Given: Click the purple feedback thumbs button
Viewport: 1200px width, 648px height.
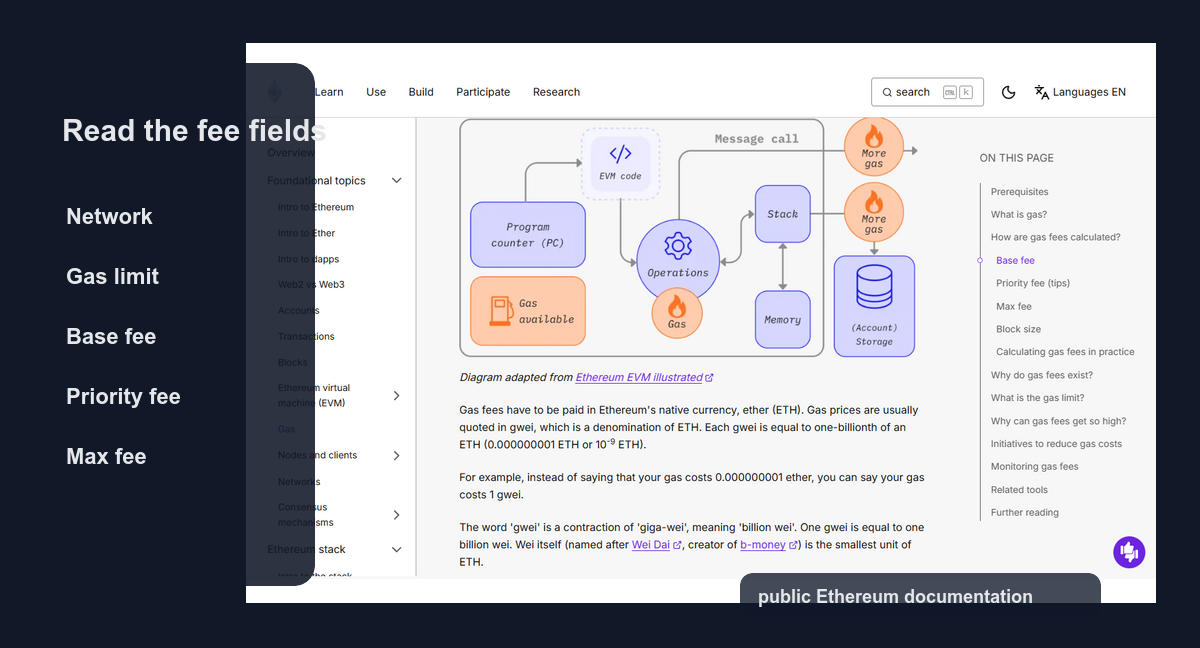Looking at the screenshot, I should 1129,552.
